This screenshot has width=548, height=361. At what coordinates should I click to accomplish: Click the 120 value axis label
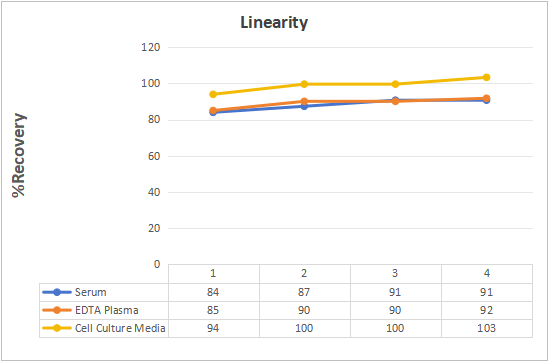(x=151, y=47)
